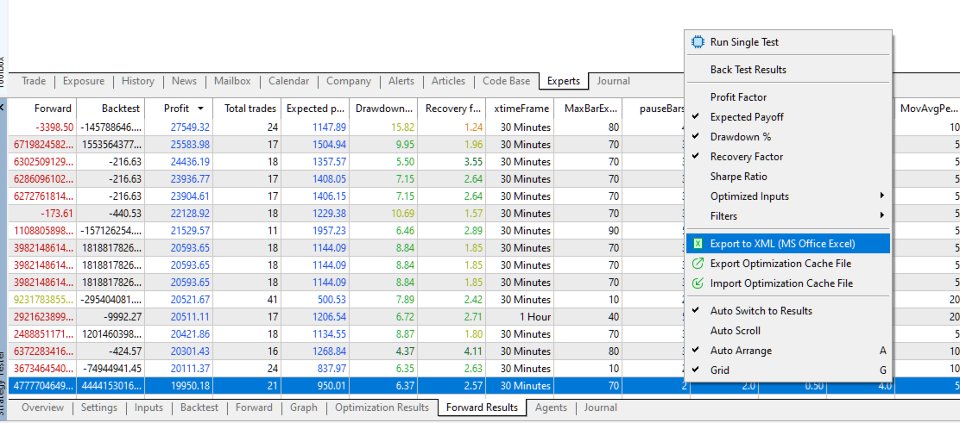960x423 pixels.
Task: Sort by the Total trades column header
Action: coord(247,109)
